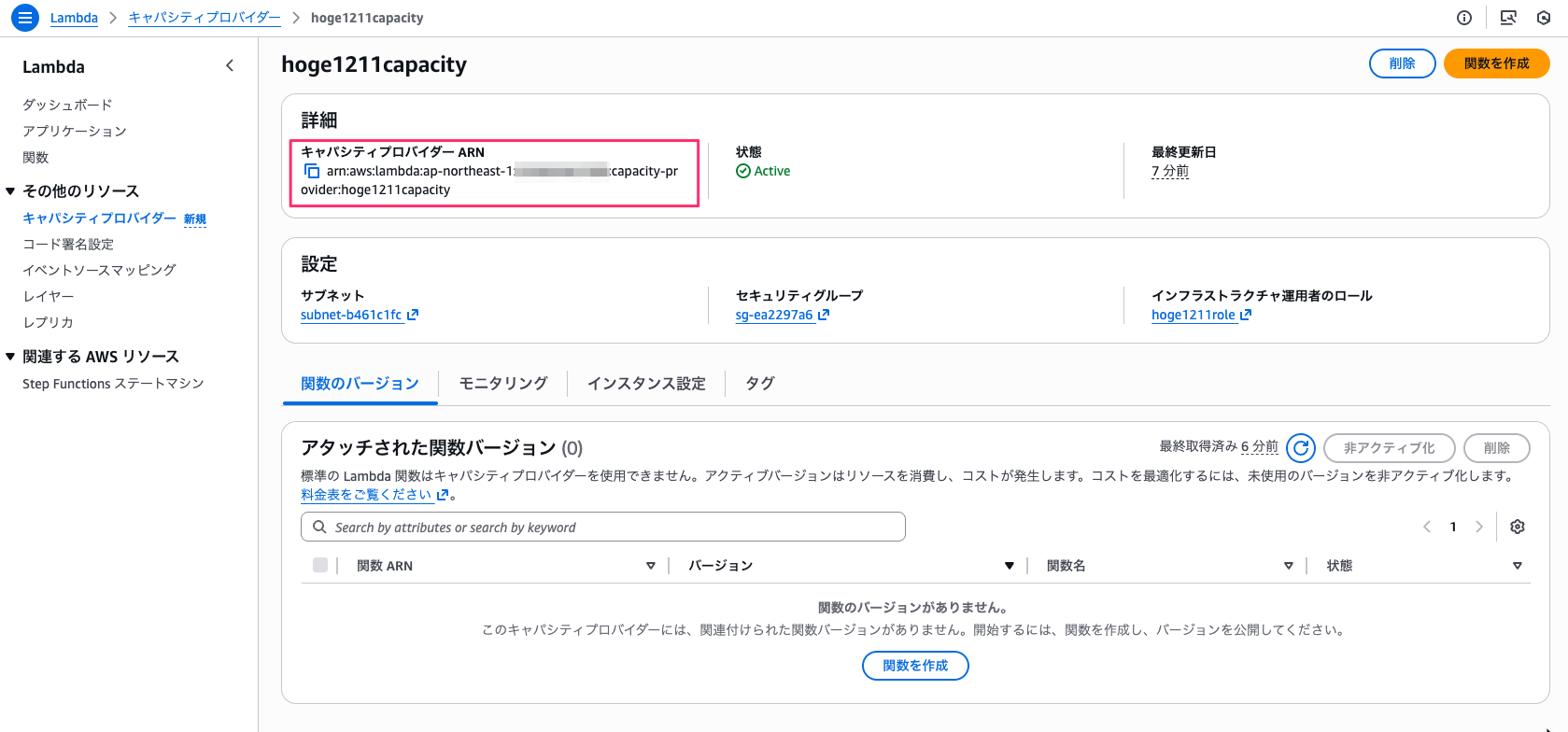Open the 関数 ARN column sort dropdown
Image resolution: width=1568 pixels, height=732 pixels.
click(651, 566)
